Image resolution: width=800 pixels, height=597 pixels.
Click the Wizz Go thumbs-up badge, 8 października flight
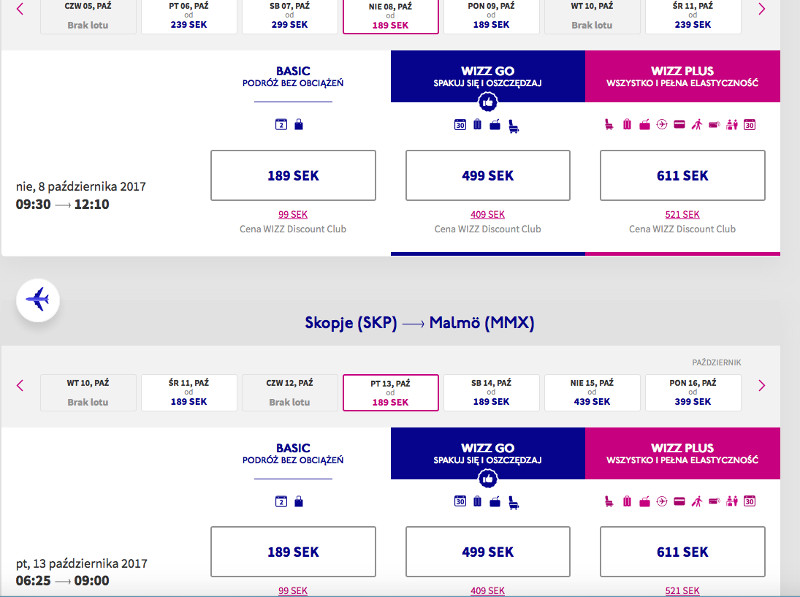pos(488,102)
